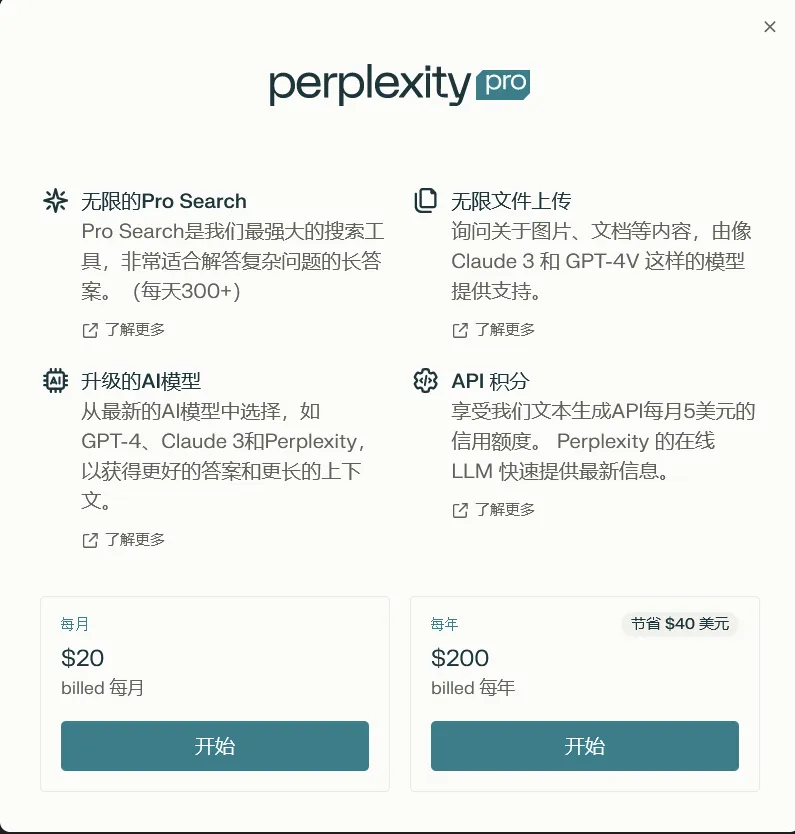Start the $20 monthly plan with 开始

click(215, 746)
